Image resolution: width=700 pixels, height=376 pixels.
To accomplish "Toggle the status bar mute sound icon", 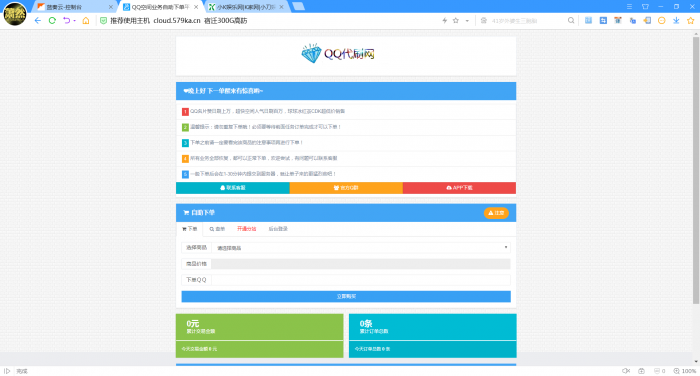I will click(x=626, y=371).
